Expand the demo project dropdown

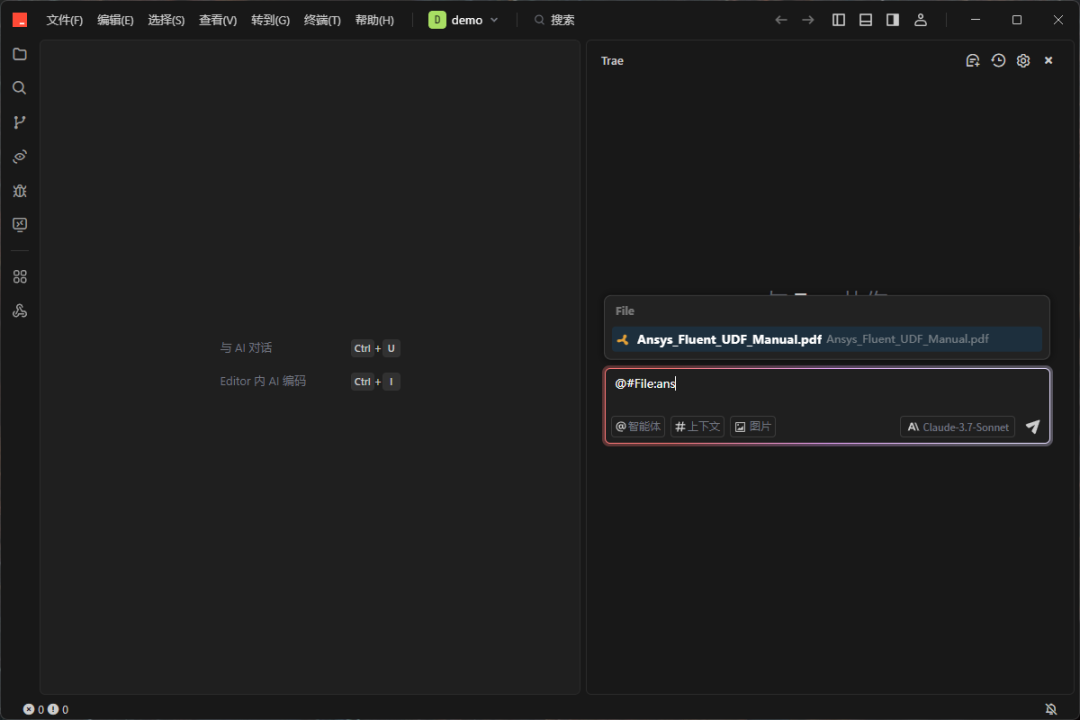pyautogui.click(x=464, y=20)
